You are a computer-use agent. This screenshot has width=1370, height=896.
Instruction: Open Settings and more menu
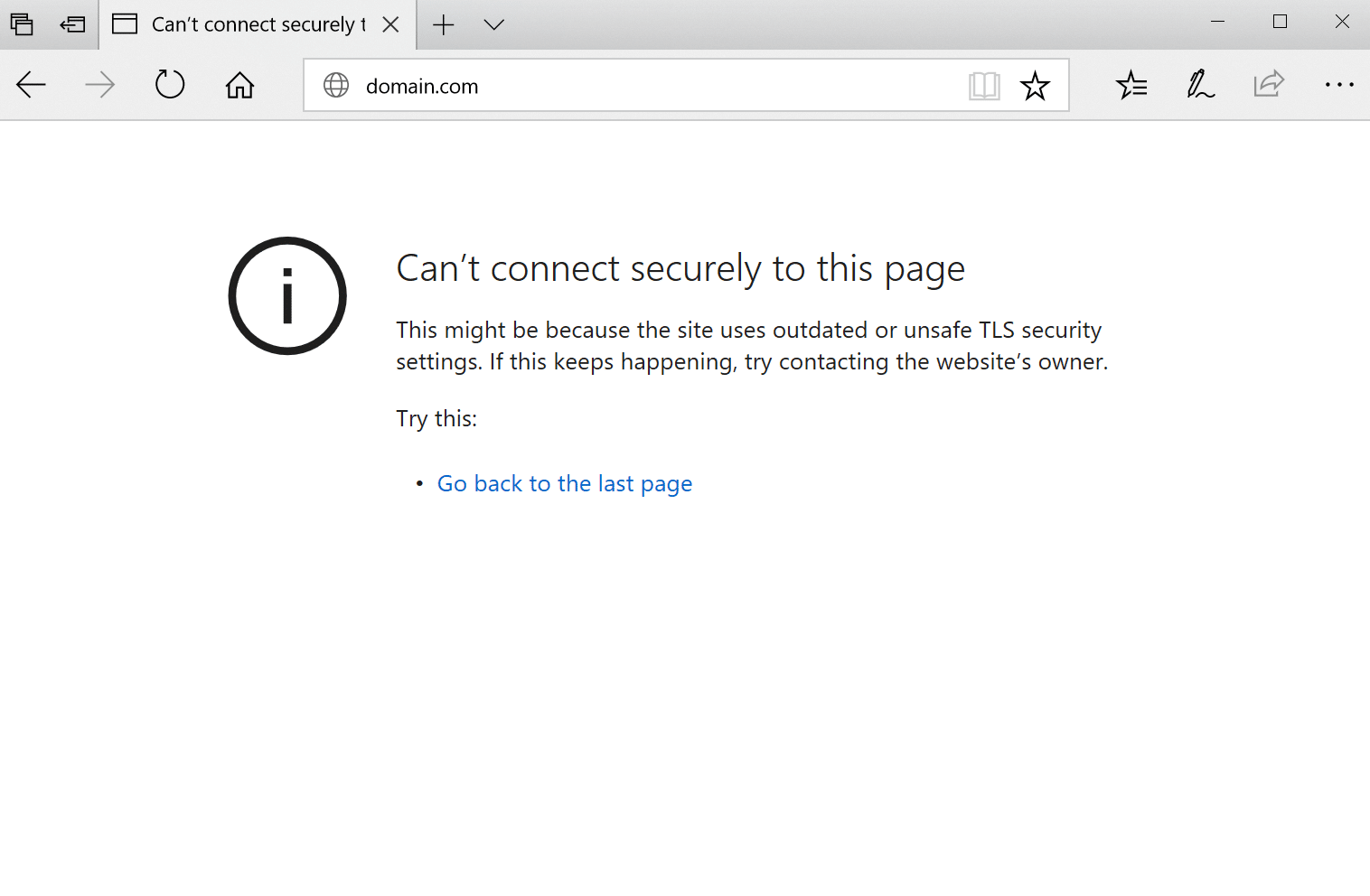coord(1338,85)
